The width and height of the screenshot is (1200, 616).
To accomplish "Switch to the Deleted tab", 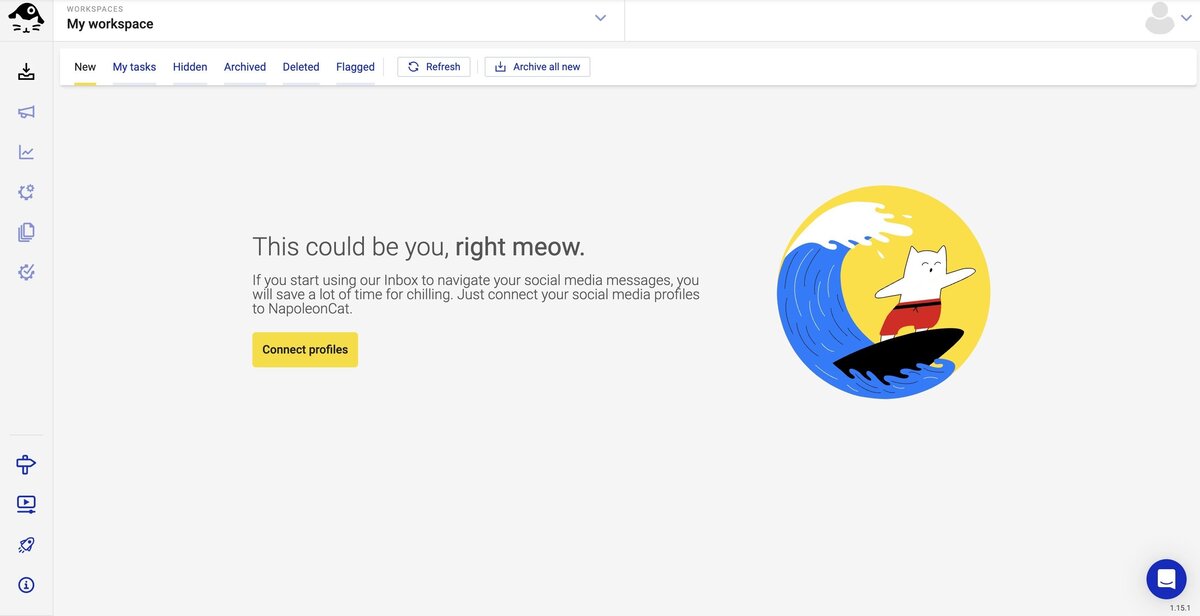I will [301, 67].
